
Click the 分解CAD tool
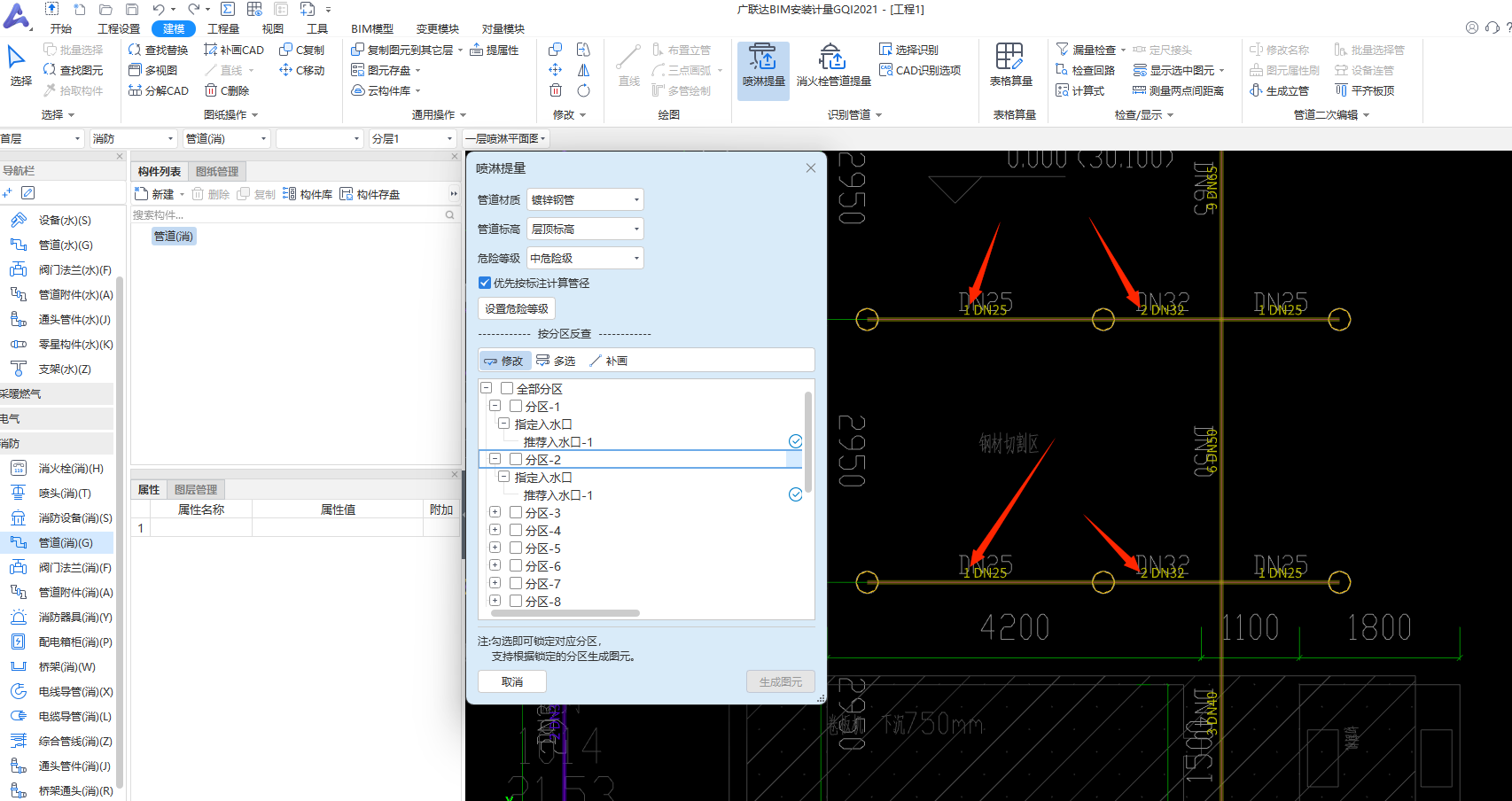point(158,90)
